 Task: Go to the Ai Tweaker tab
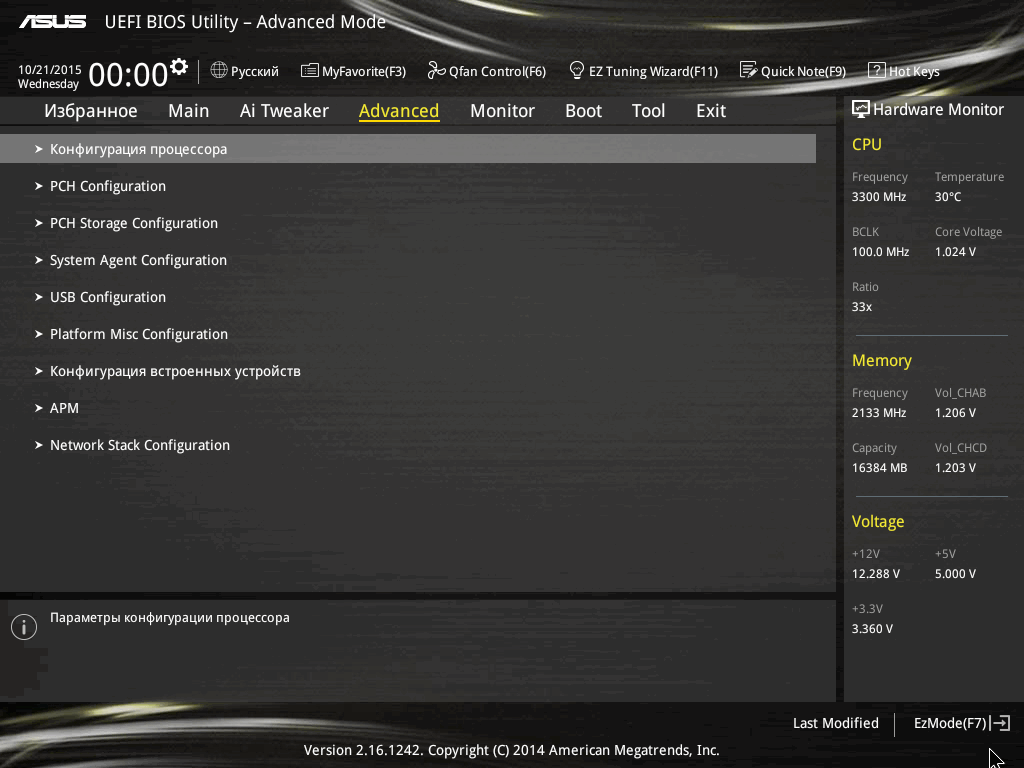284,111
